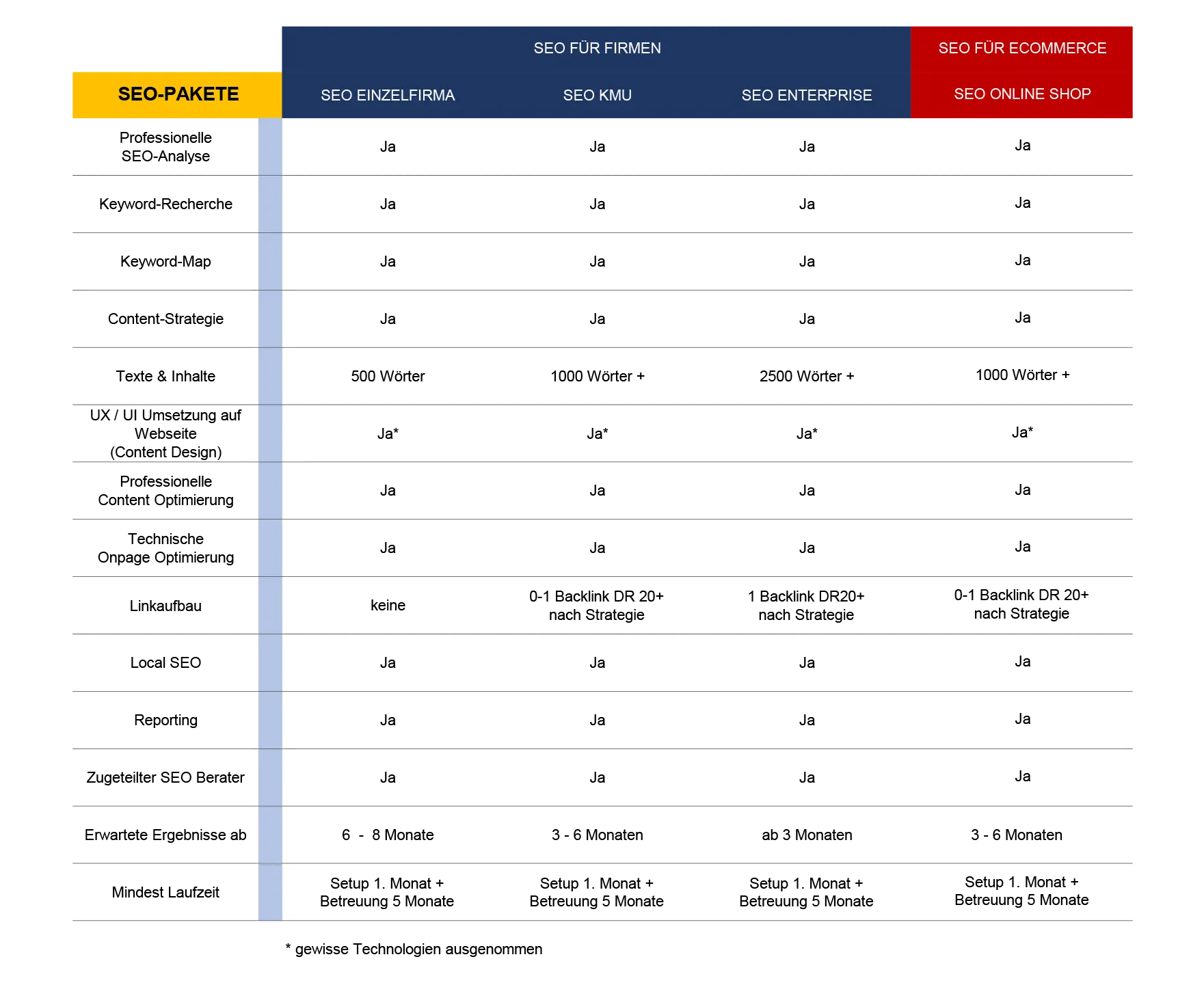Select the Linkaufbau row label
The height and width of the screenshot is (985, 1204).
[165, 606]
